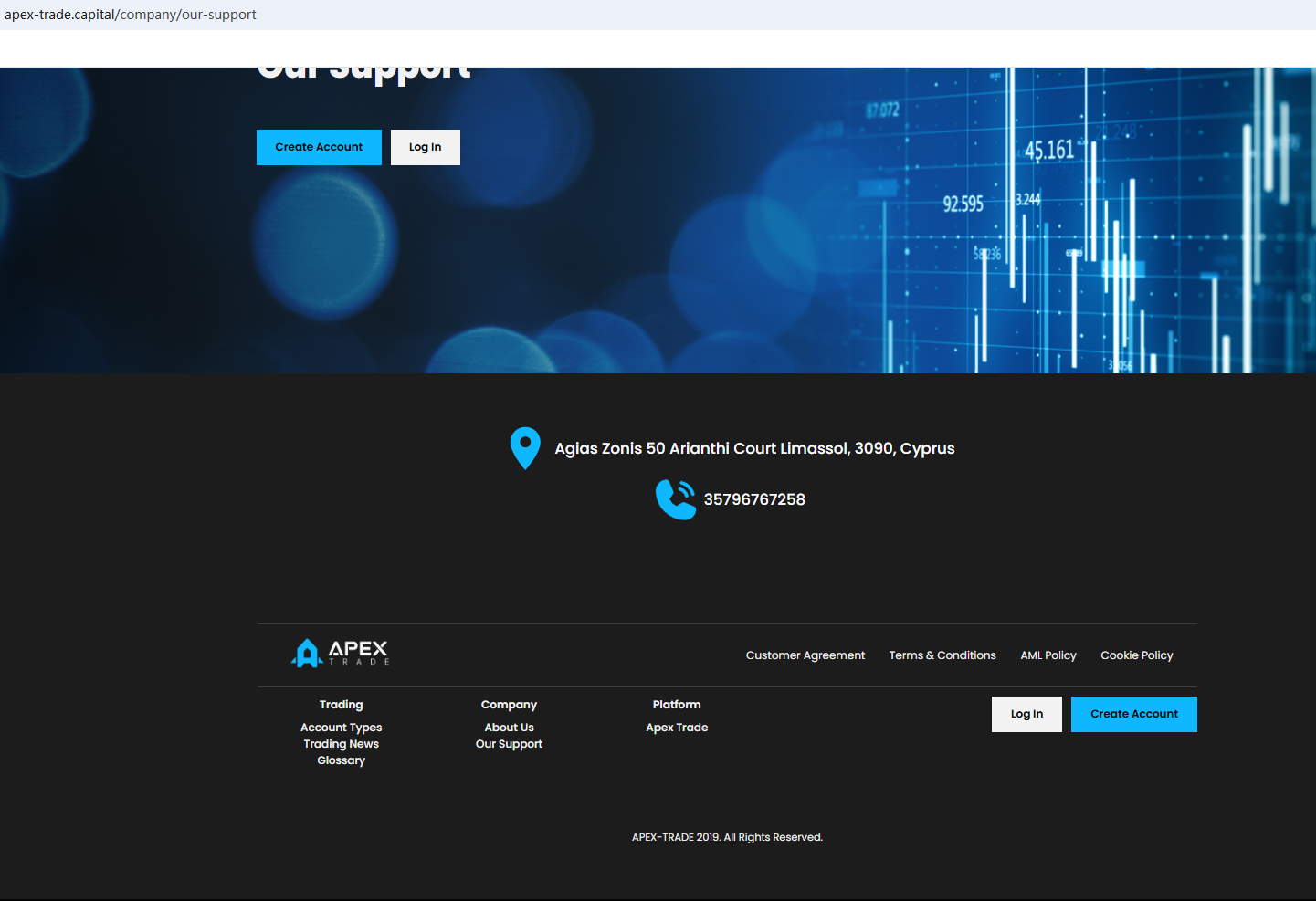Go to Account Types page
Screen dimensions: 1316x901
click(x=341, y=728)
